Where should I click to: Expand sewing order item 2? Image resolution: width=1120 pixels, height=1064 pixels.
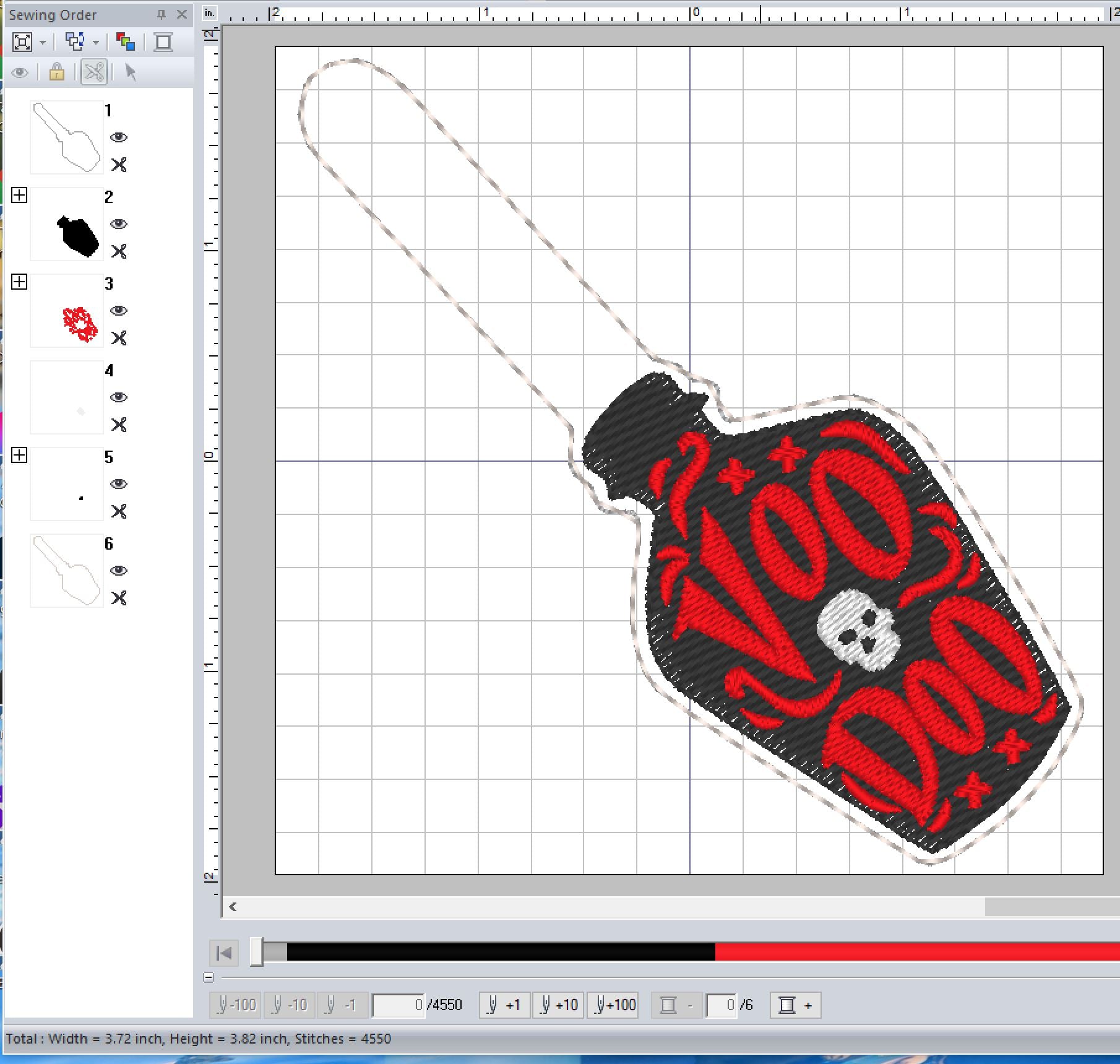pos(19,196)
